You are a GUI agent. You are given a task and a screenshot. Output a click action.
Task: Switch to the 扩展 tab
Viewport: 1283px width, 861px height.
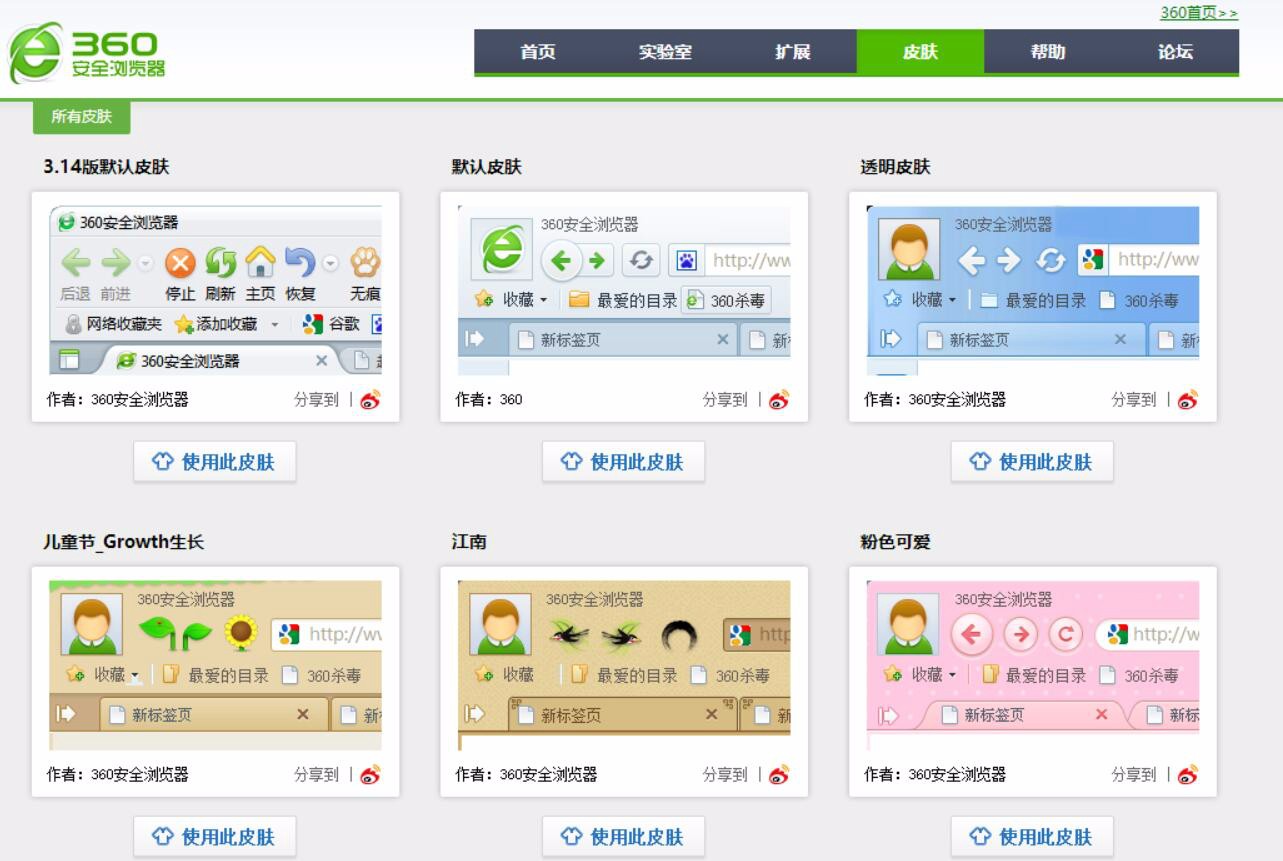pyautogui.click(x=793, y=52)
